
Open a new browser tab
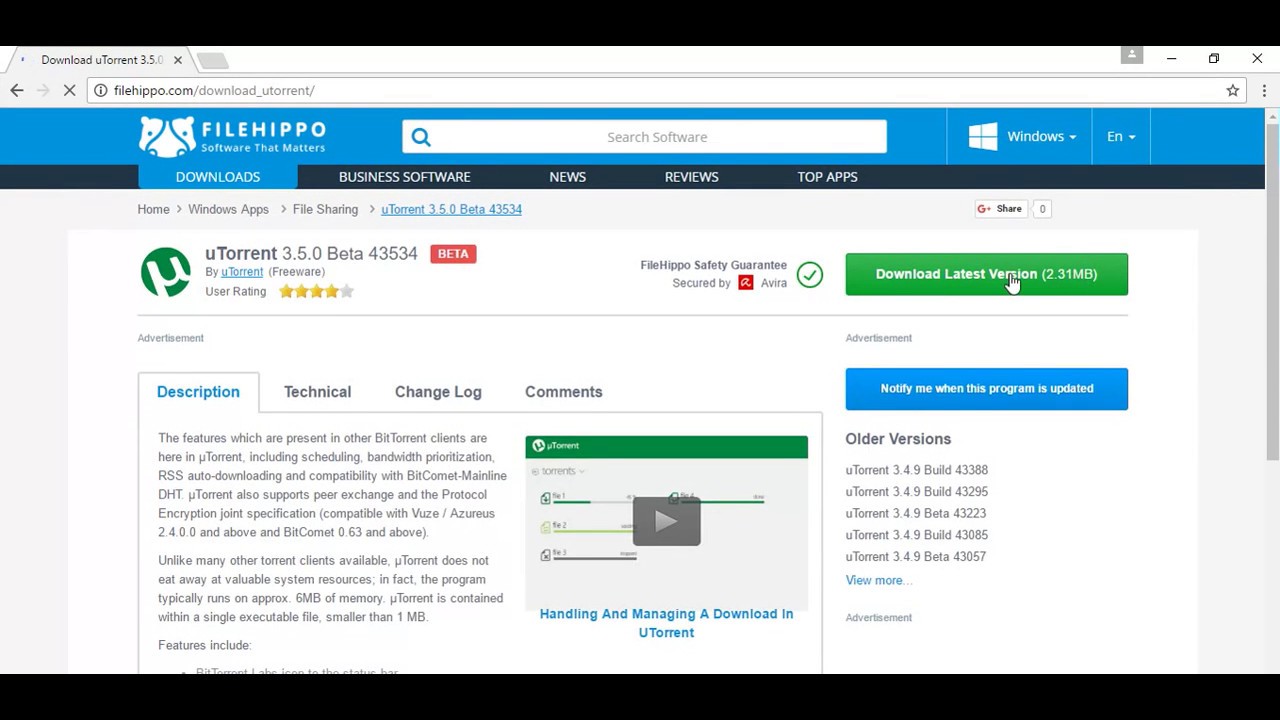point(212,61)
